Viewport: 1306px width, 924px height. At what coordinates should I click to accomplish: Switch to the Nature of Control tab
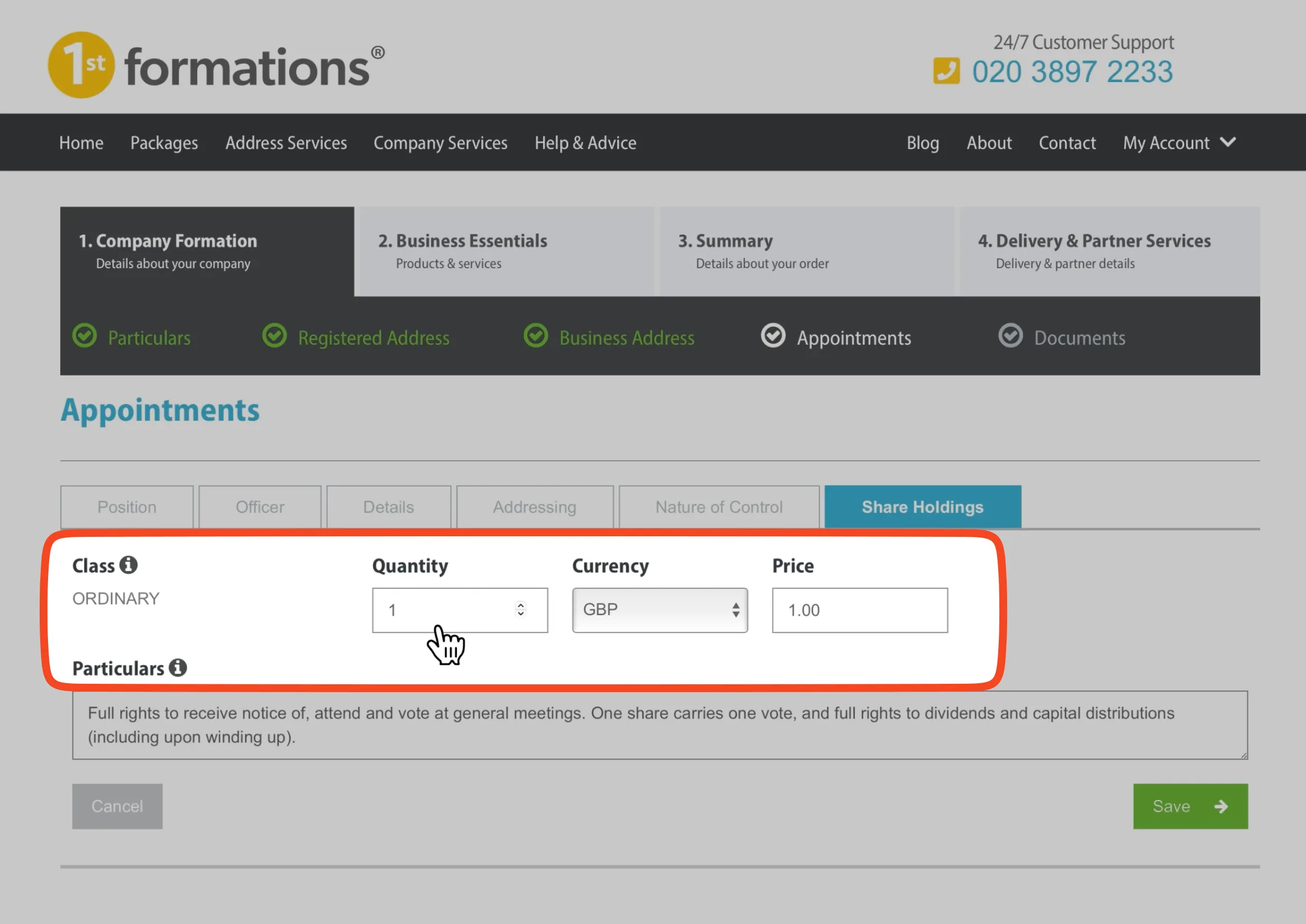tap(718, 507)
